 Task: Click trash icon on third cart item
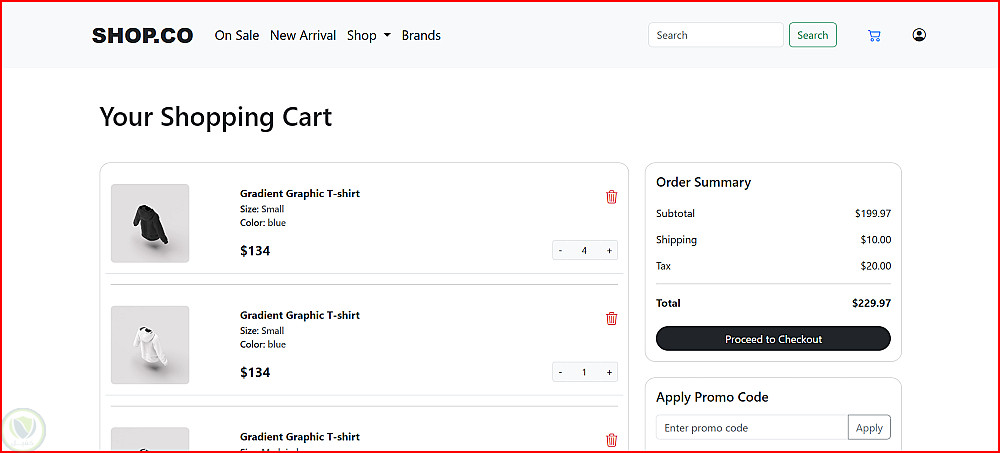(612, 440)
